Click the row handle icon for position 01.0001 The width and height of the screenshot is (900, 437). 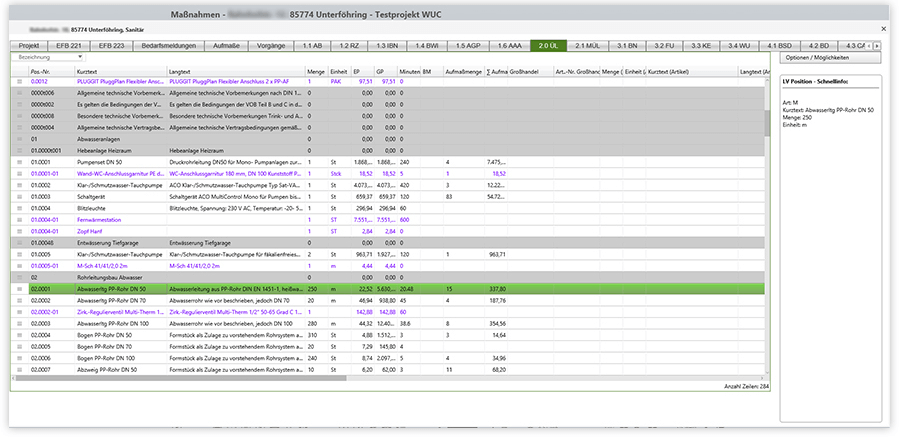[x=20, y=161]
